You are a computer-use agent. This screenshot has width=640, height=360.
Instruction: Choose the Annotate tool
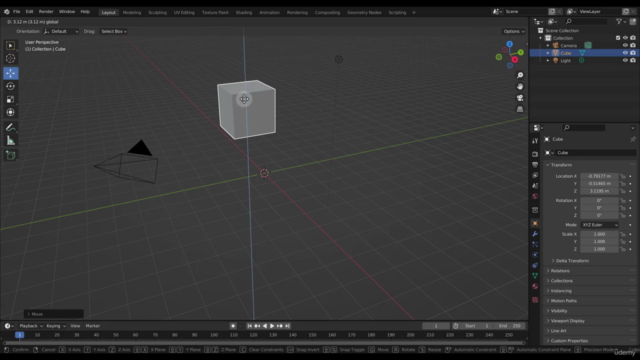tap(11, 127)
